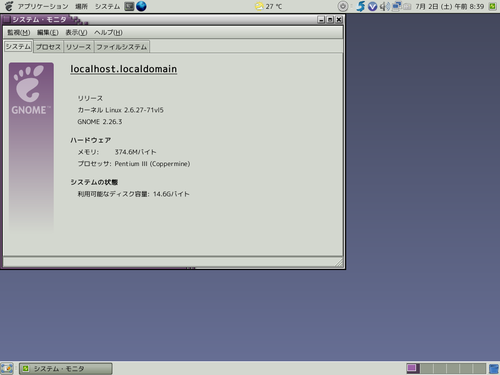The width and height of the screenshot is (500, 375).
Task: Minimize the システム・モニタ window
Action: point(321,20)
